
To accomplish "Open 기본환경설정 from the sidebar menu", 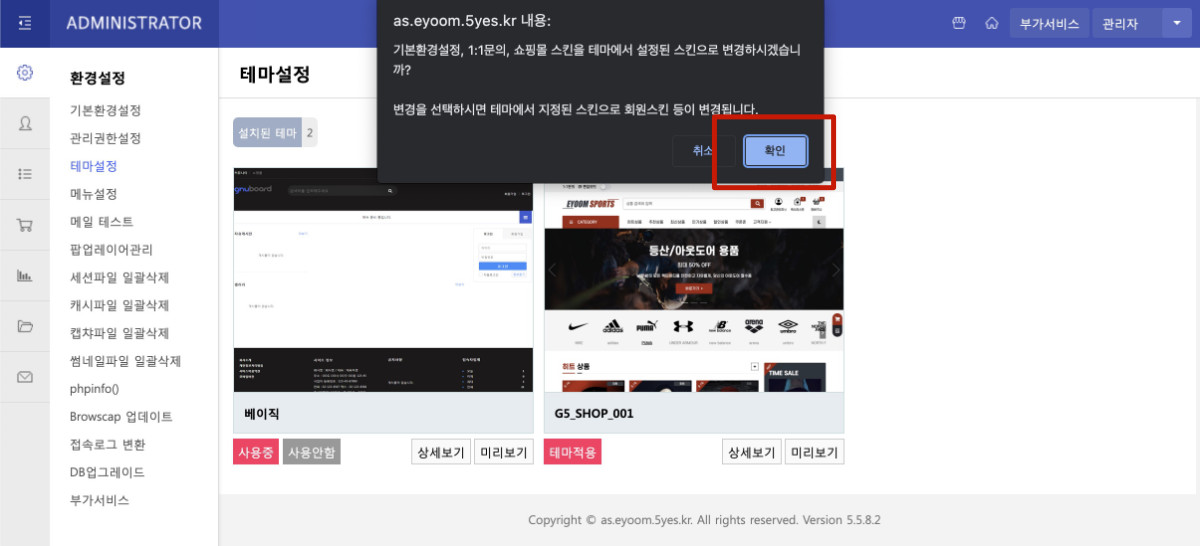I will (105, 110).
